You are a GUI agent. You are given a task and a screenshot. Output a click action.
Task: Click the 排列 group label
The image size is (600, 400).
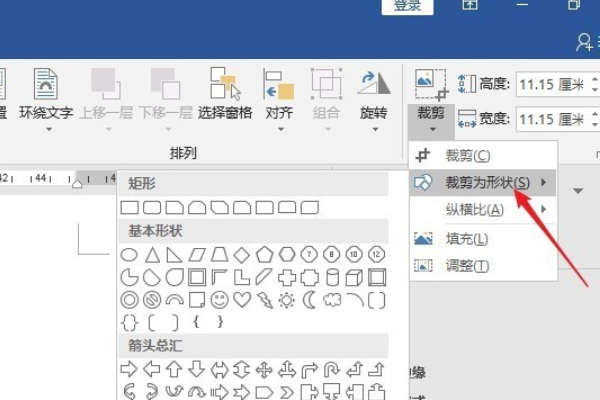click(183, 153)
